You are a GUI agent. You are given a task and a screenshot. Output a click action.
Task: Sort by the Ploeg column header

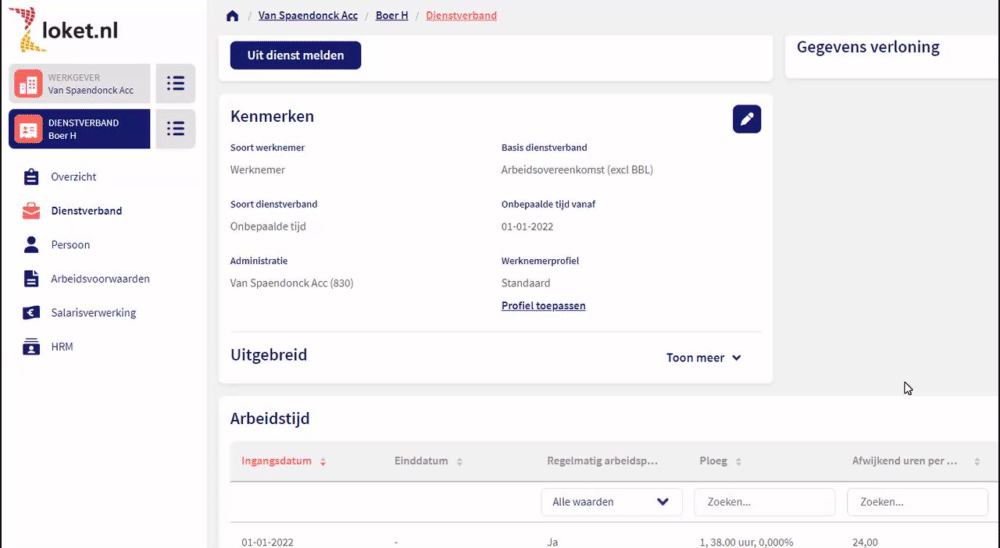pos(720,461)
